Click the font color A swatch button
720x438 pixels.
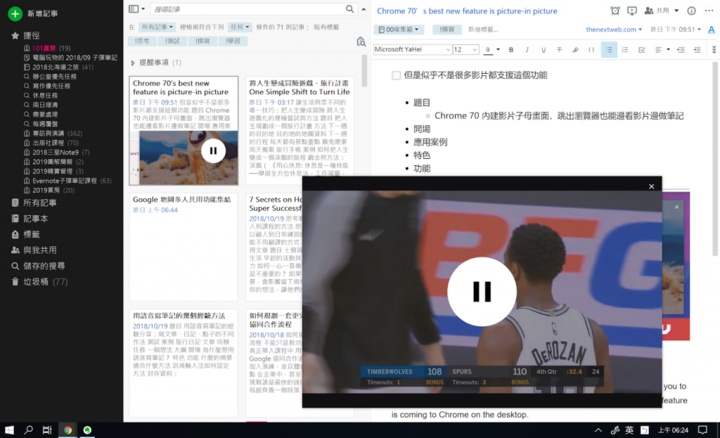pos(488,50)
